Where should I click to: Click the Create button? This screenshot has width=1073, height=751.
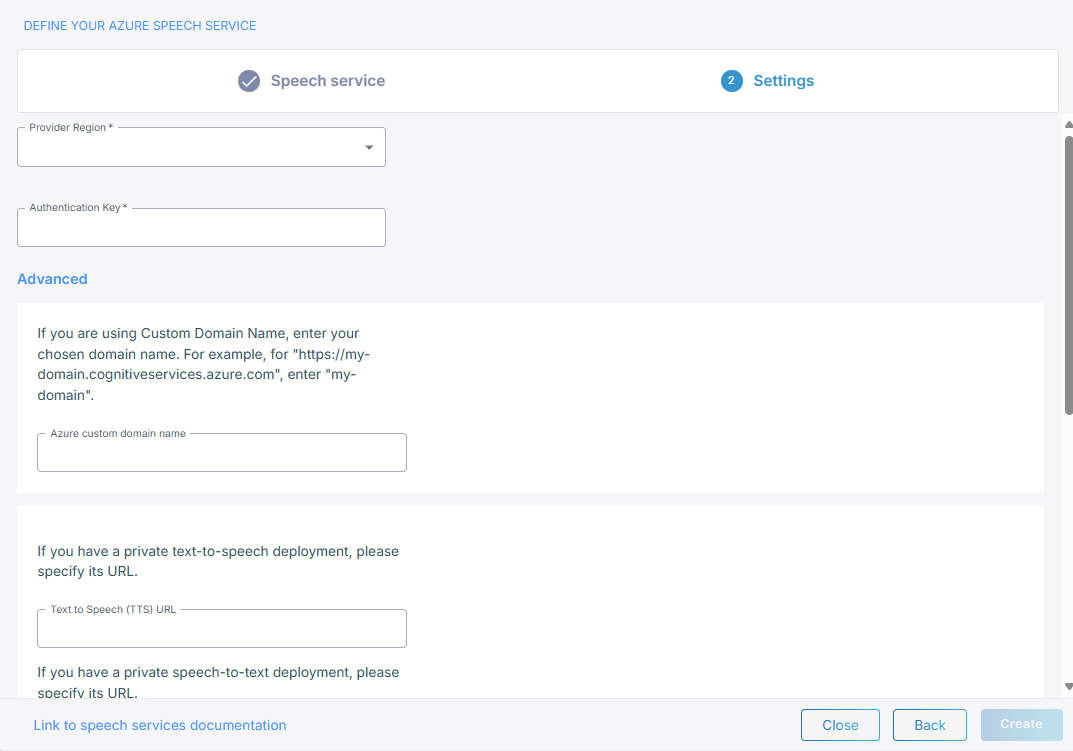1021,724
